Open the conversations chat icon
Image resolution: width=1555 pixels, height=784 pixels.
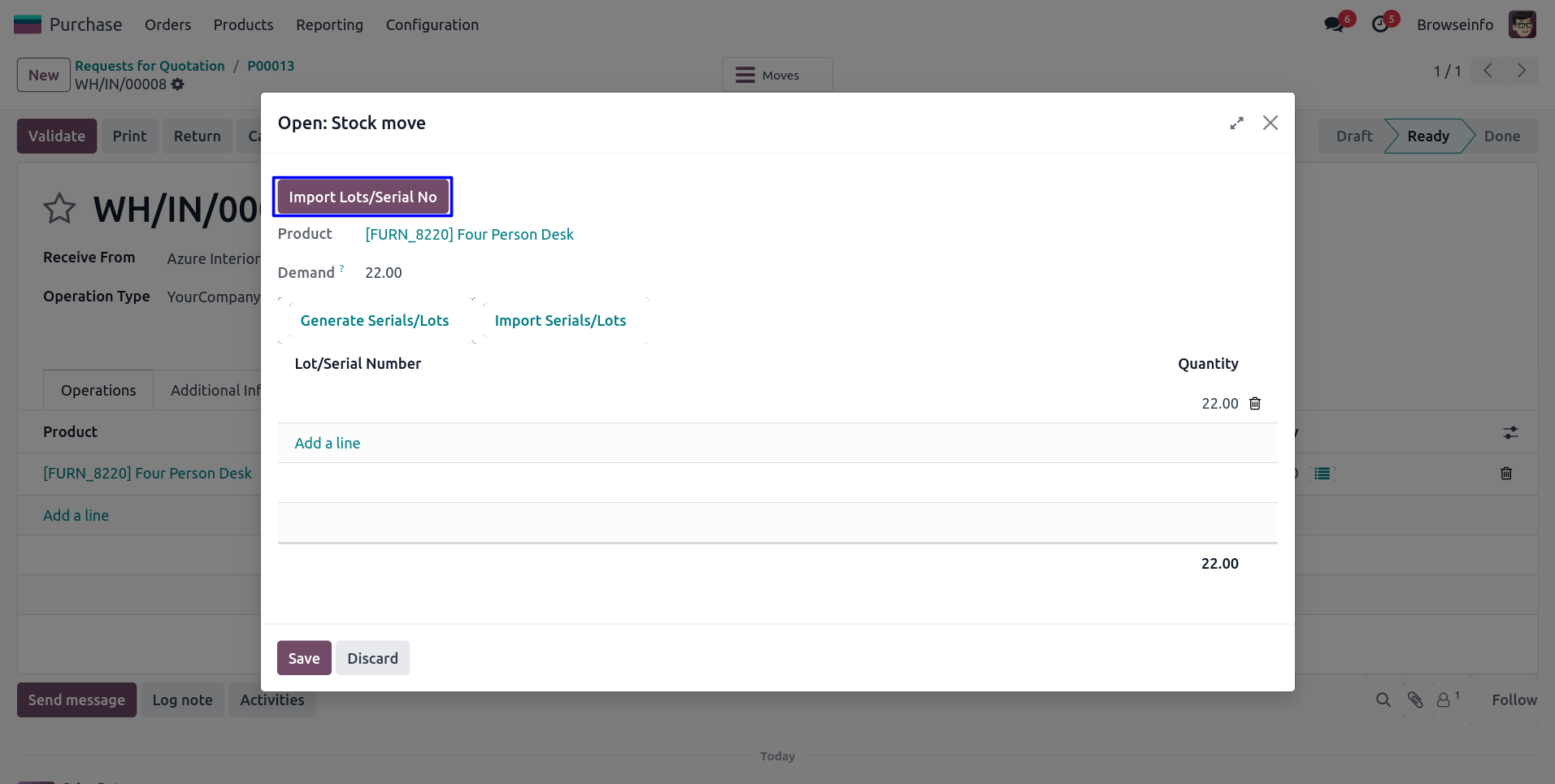[x=1334, y=24]
